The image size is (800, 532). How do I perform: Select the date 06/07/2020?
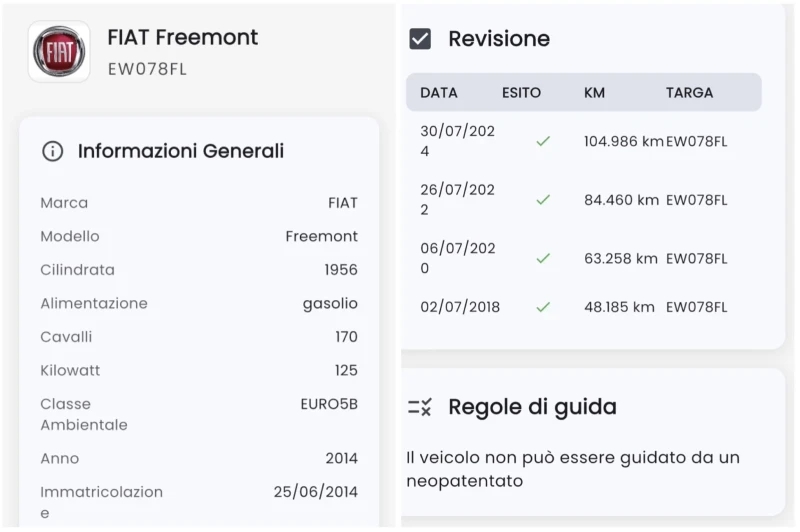[458, 258]
